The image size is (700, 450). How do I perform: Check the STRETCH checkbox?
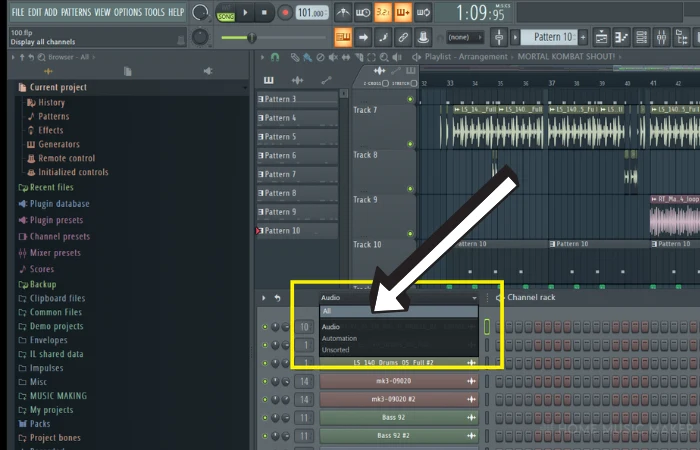pos(414,83)
